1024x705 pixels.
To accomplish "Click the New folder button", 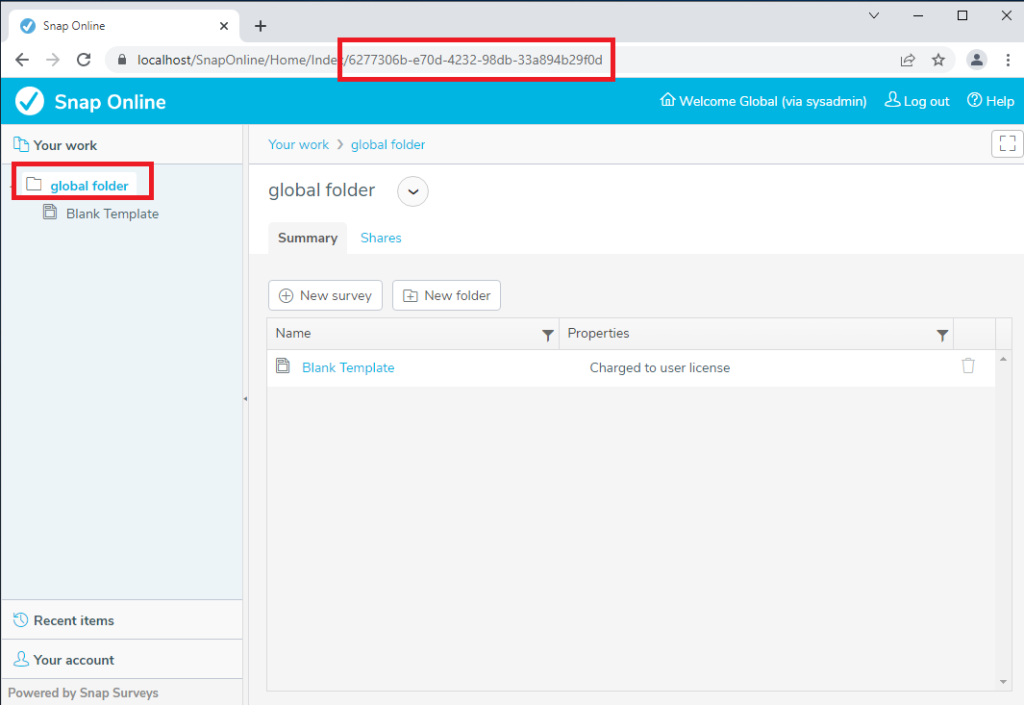I will tap(446, 295).
